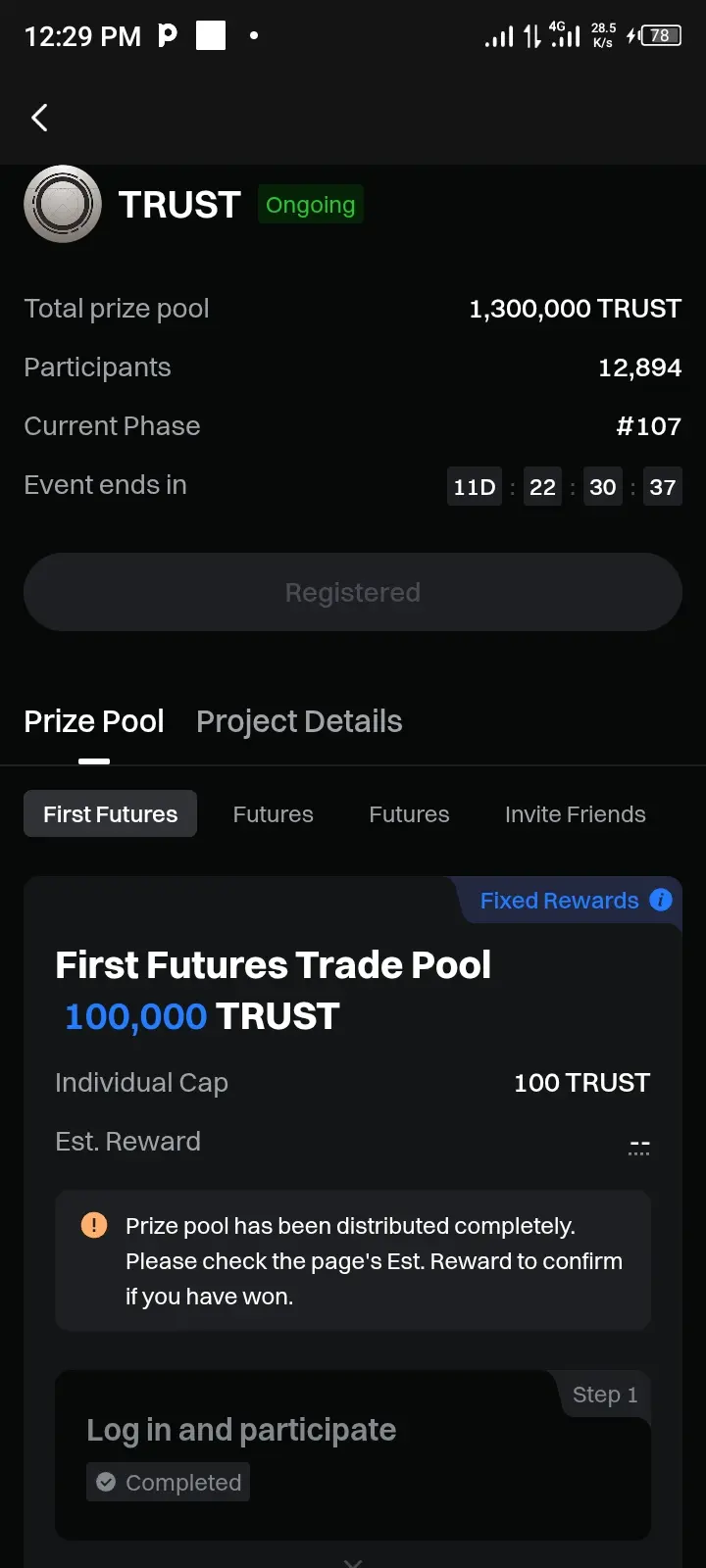706x1568 pixels.
Task: Tap the Est. Reward value dashes
Action: click(639, 1147)
